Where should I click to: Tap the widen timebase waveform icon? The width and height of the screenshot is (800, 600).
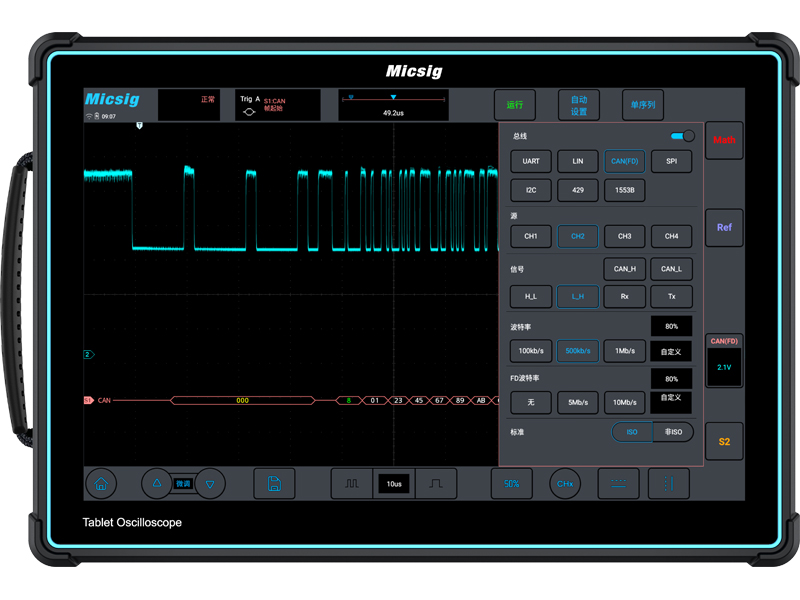point(352,483)
